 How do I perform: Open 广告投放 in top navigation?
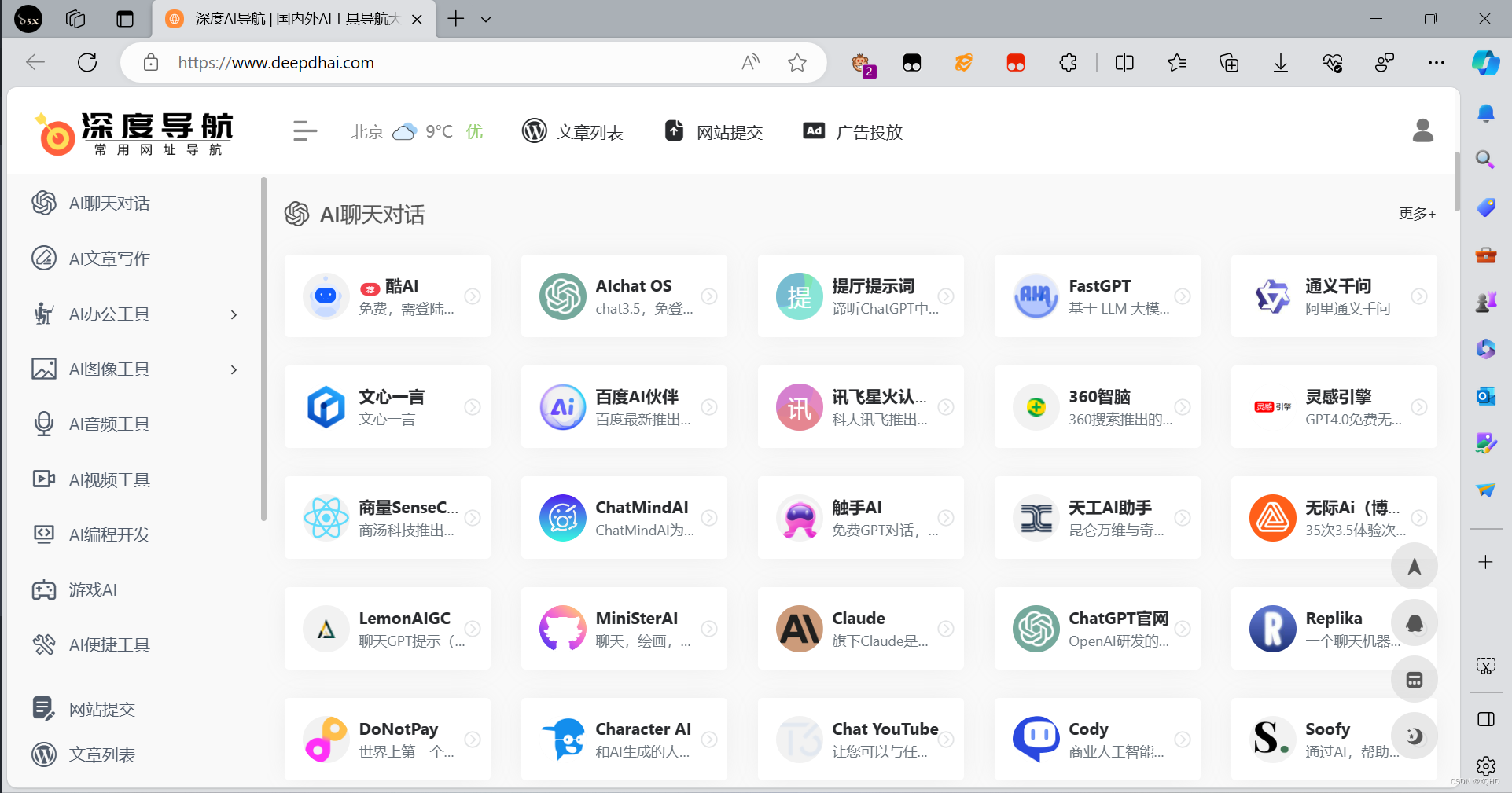[852, 132]
